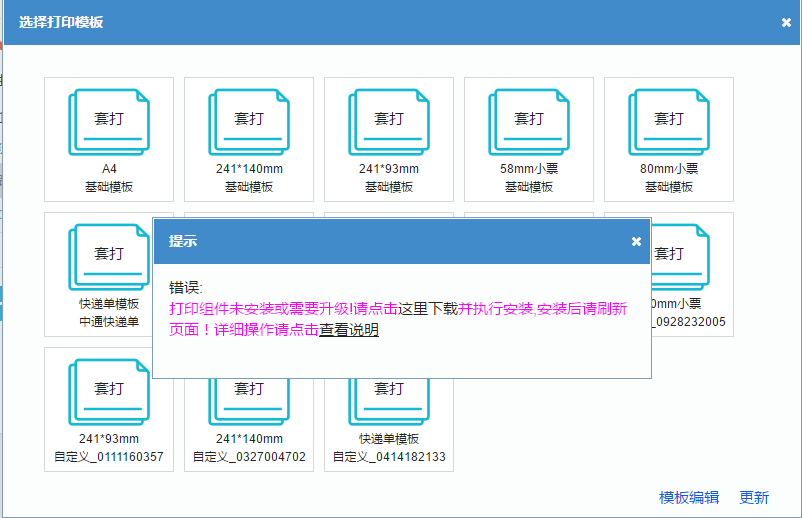Click the 提示 dialog title

click(x=183, y=241)
